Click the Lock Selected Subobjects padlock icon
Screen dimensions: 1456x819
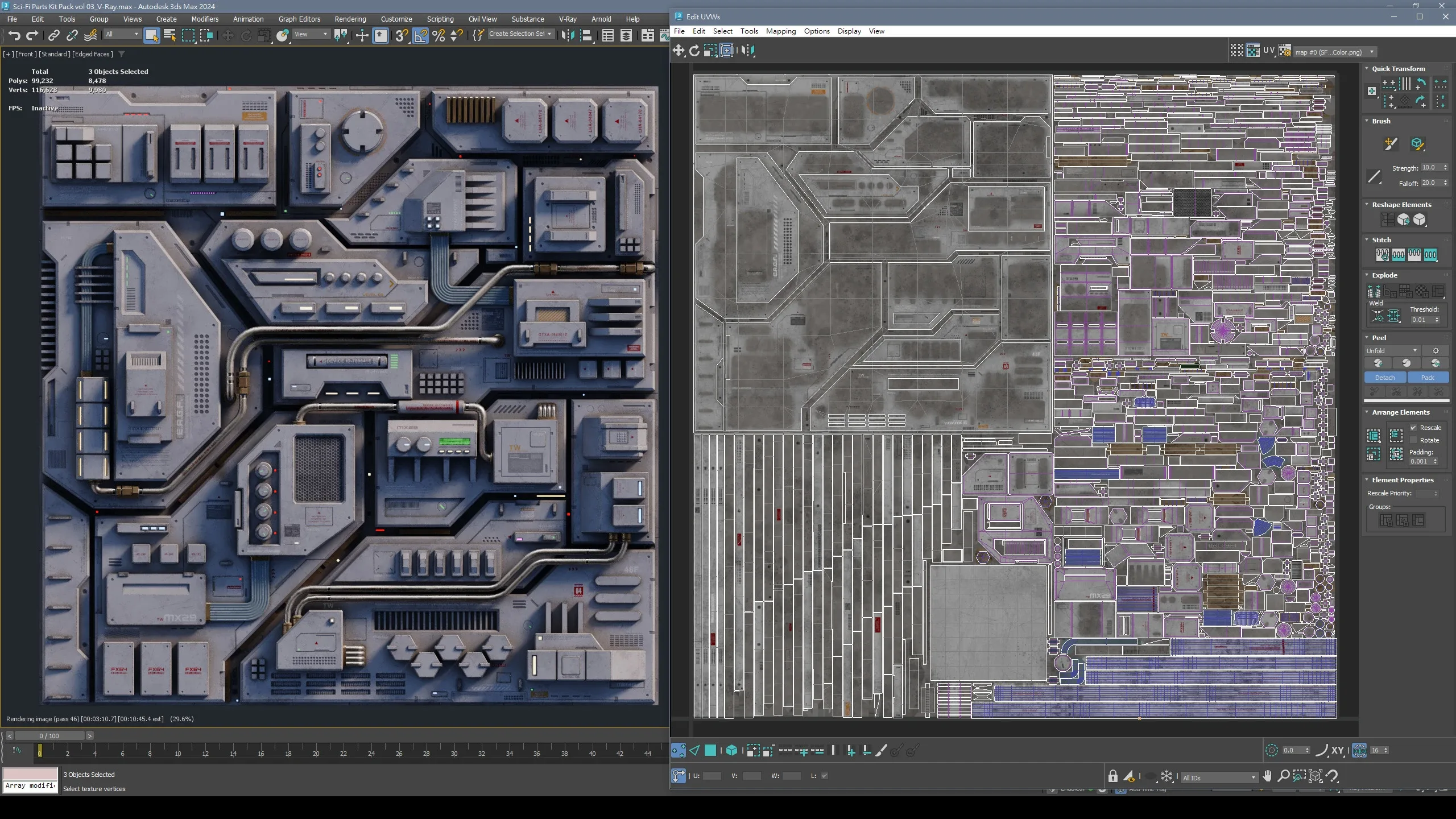(1112, 776)
